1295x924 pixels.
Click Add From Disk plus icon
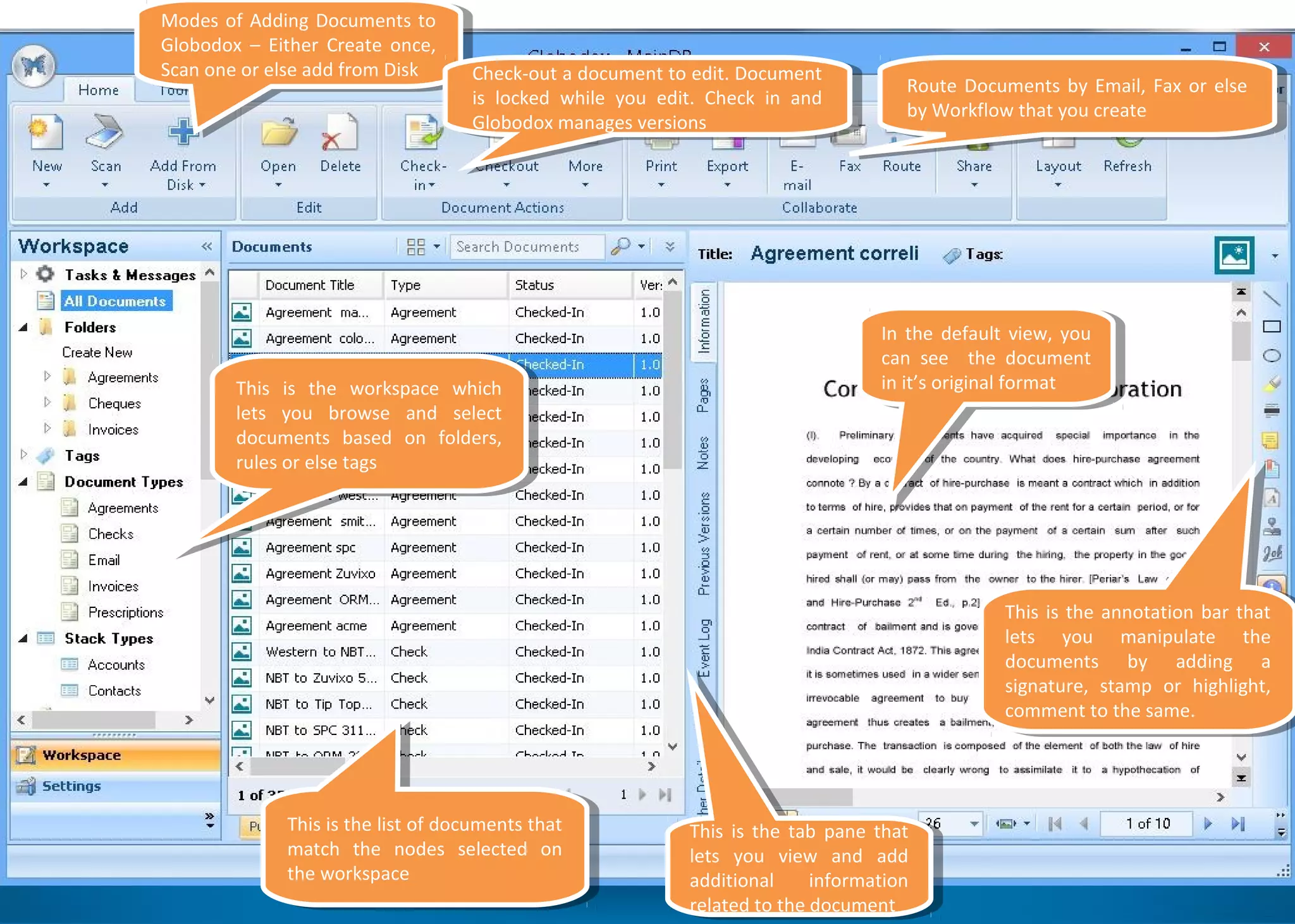click(x=183, y=132)
